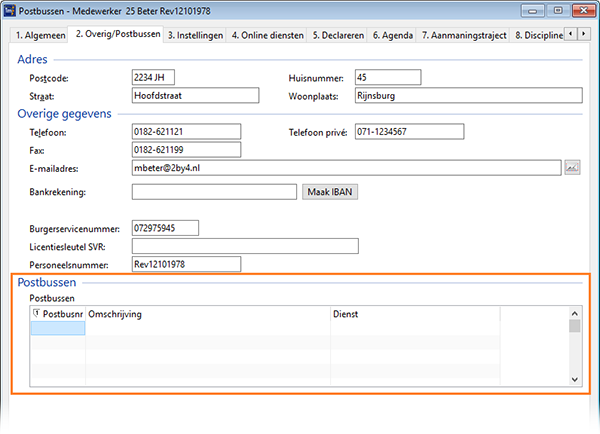Click the application icon in title bar
The width and height of the screenshot is (600, 434).
pyautogui.click(x=10, y=11)
